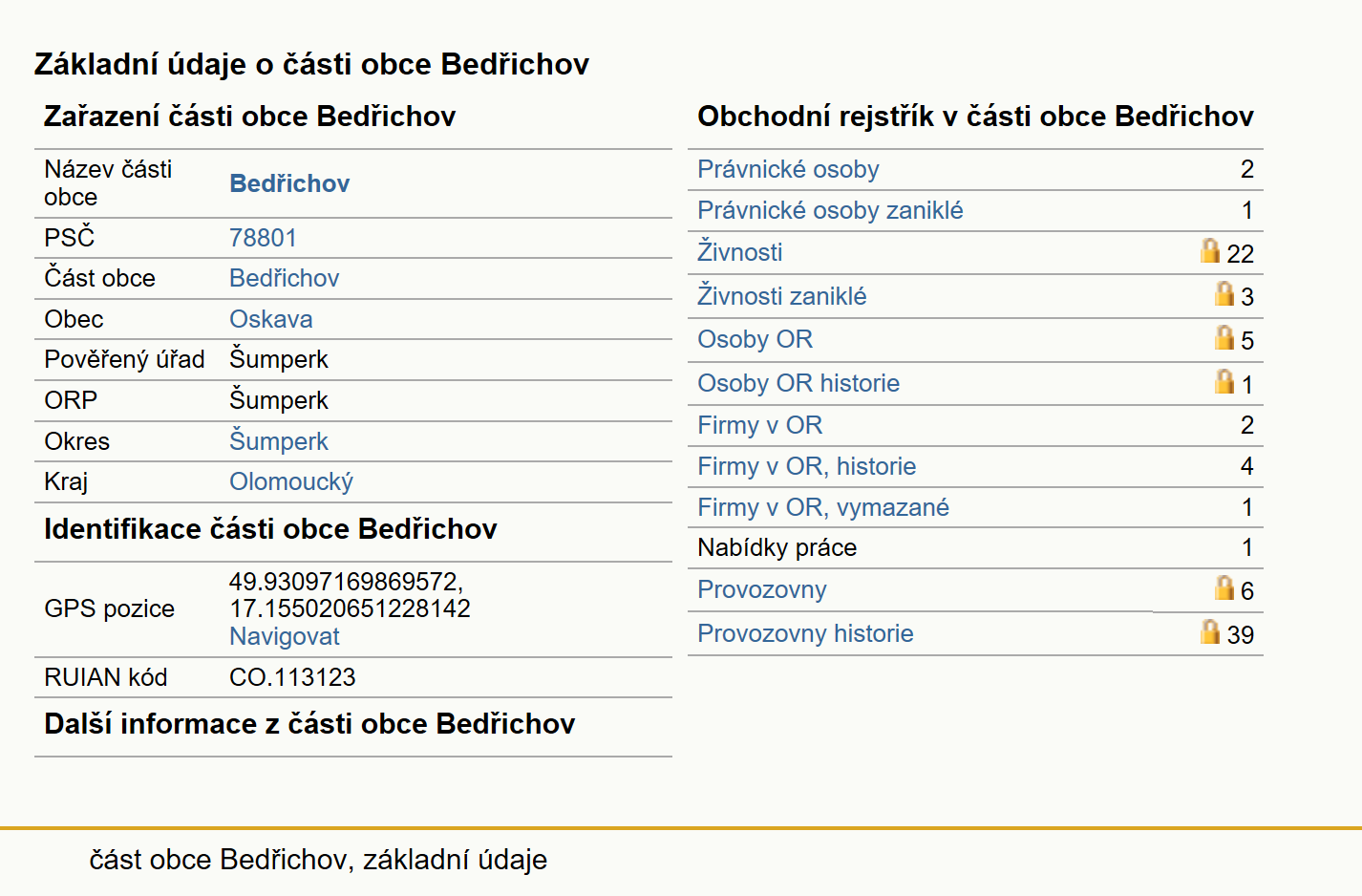Open the Firmy v OR link
This screenshot has height=896, width=1362.
pos(759,425)
